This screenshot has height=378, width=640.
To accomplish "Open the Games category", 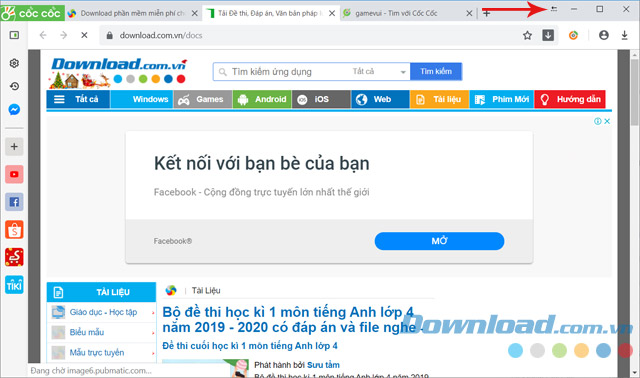I will pos(203,99).
